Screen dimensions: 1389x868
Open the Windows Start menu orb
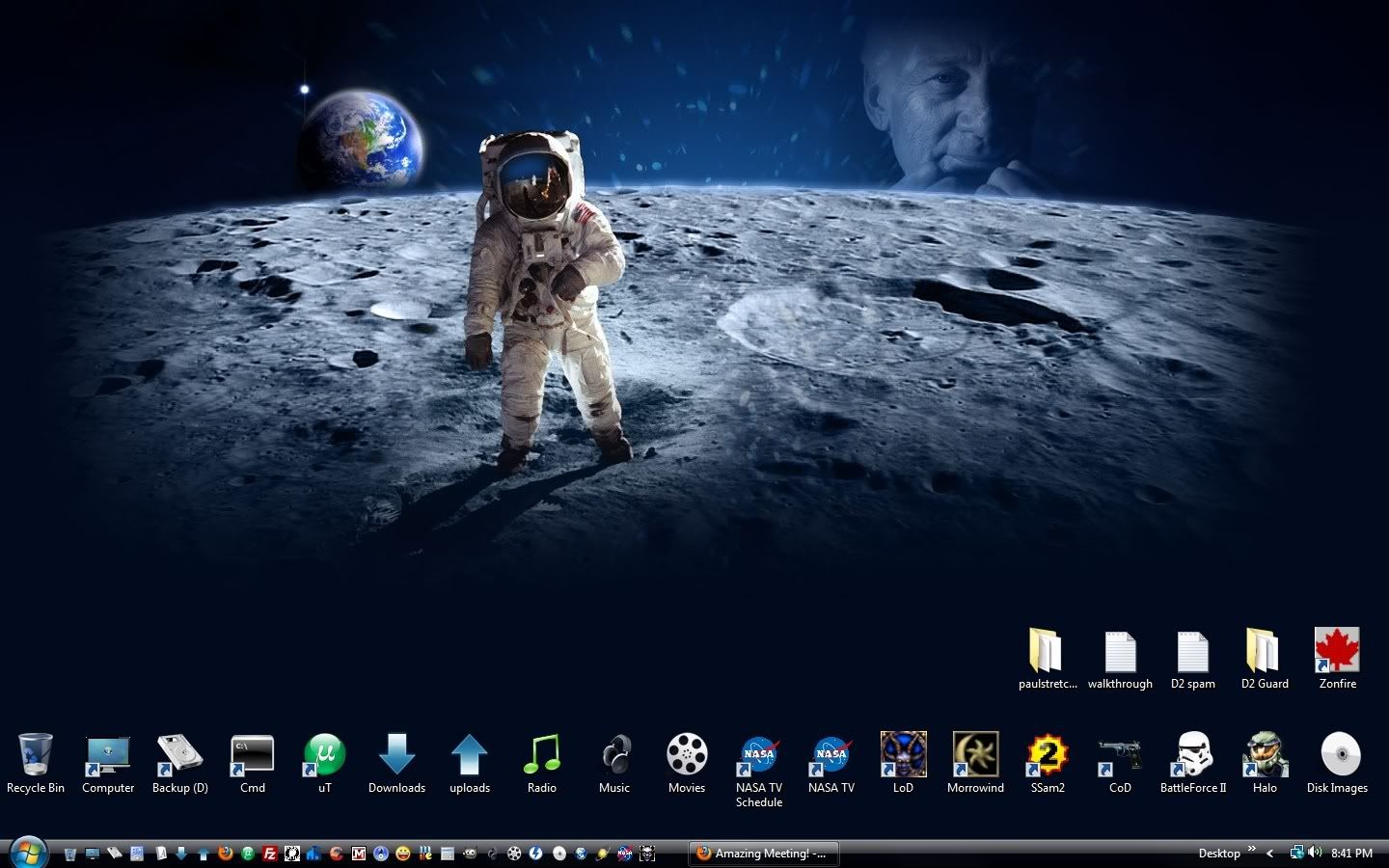27,853
